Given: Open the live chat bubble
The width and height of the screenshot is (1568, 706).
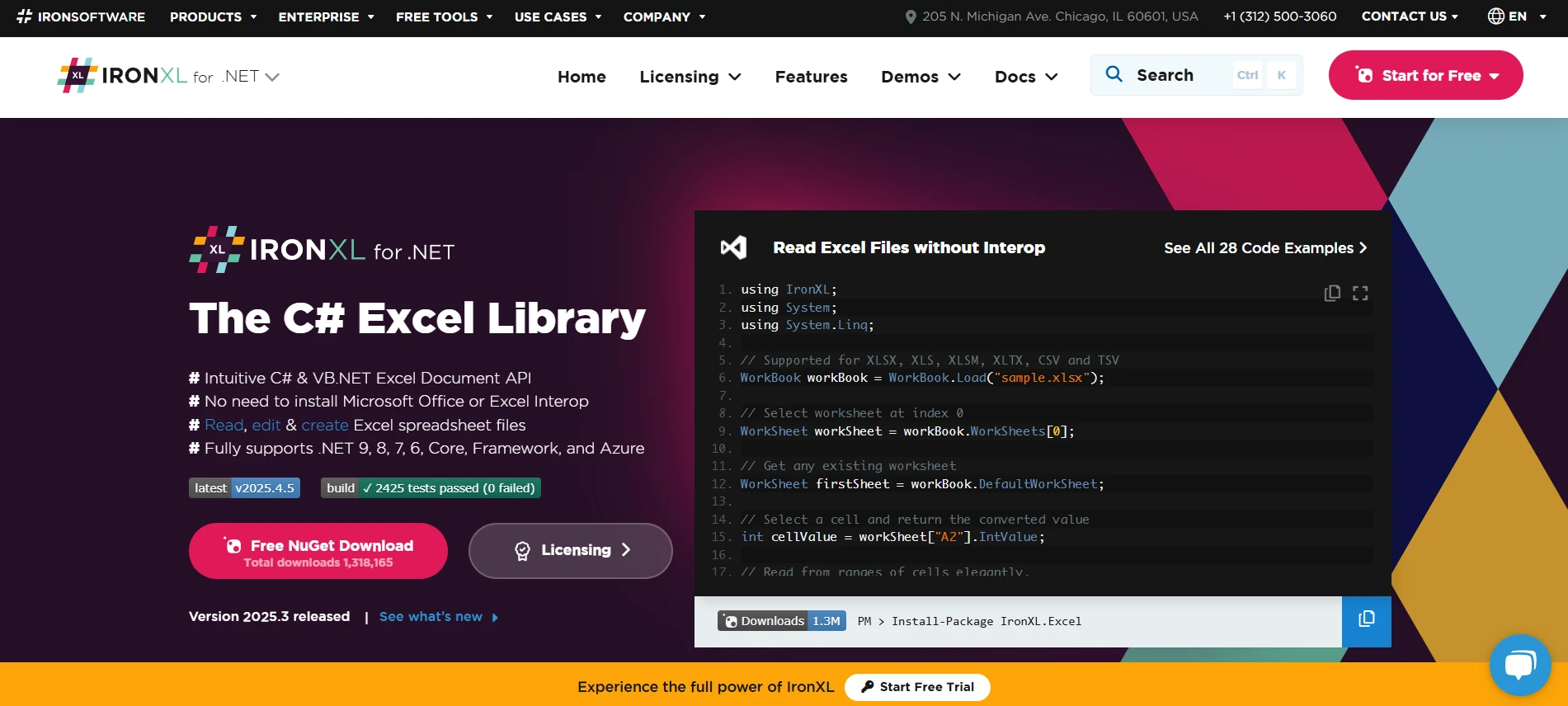Looking at the screenshot, I should [x=1519, y=665].
